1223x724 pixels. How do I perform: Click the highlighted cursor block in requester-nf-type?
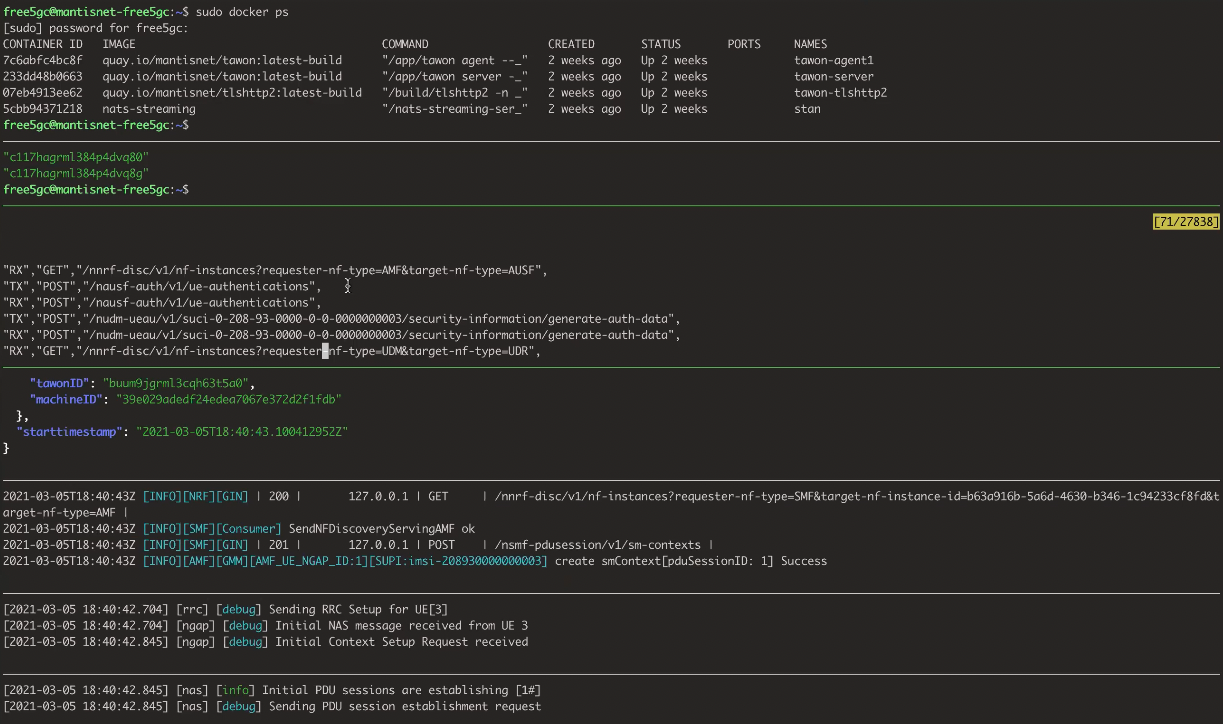point(325,351)
